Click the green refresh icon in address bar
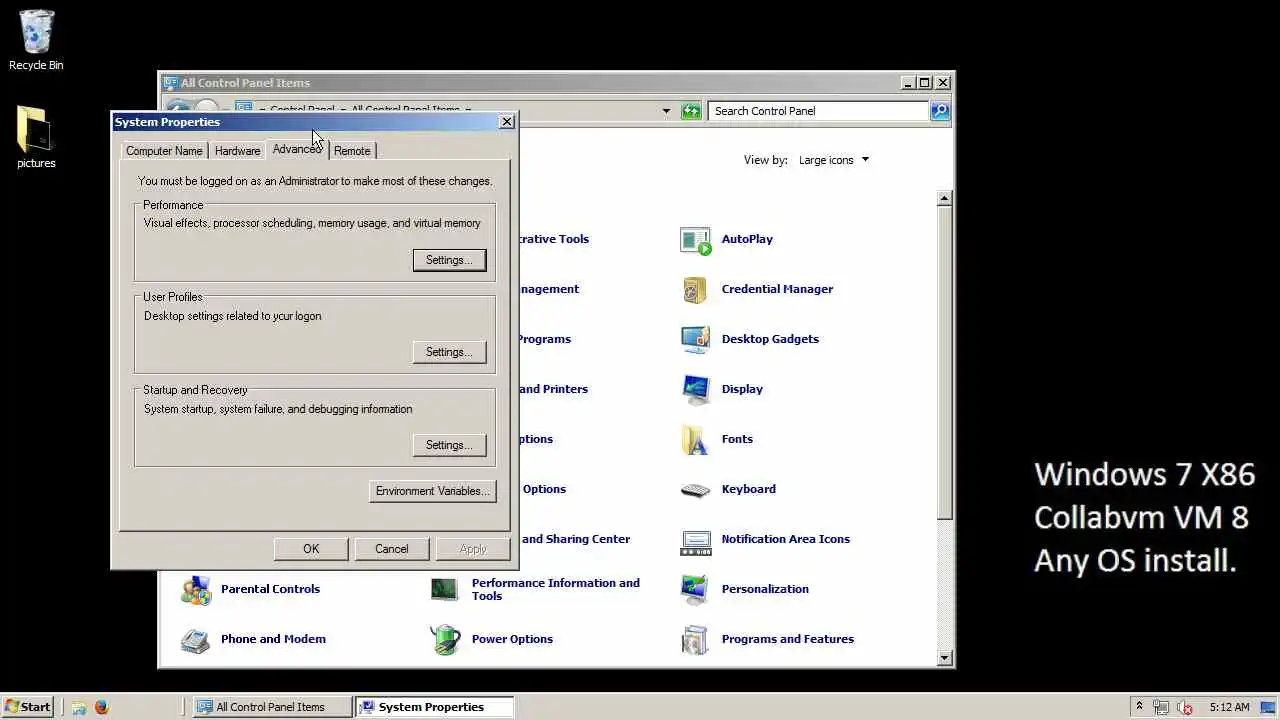This screenshot has width=1280, height=720. tap(691, 111)
